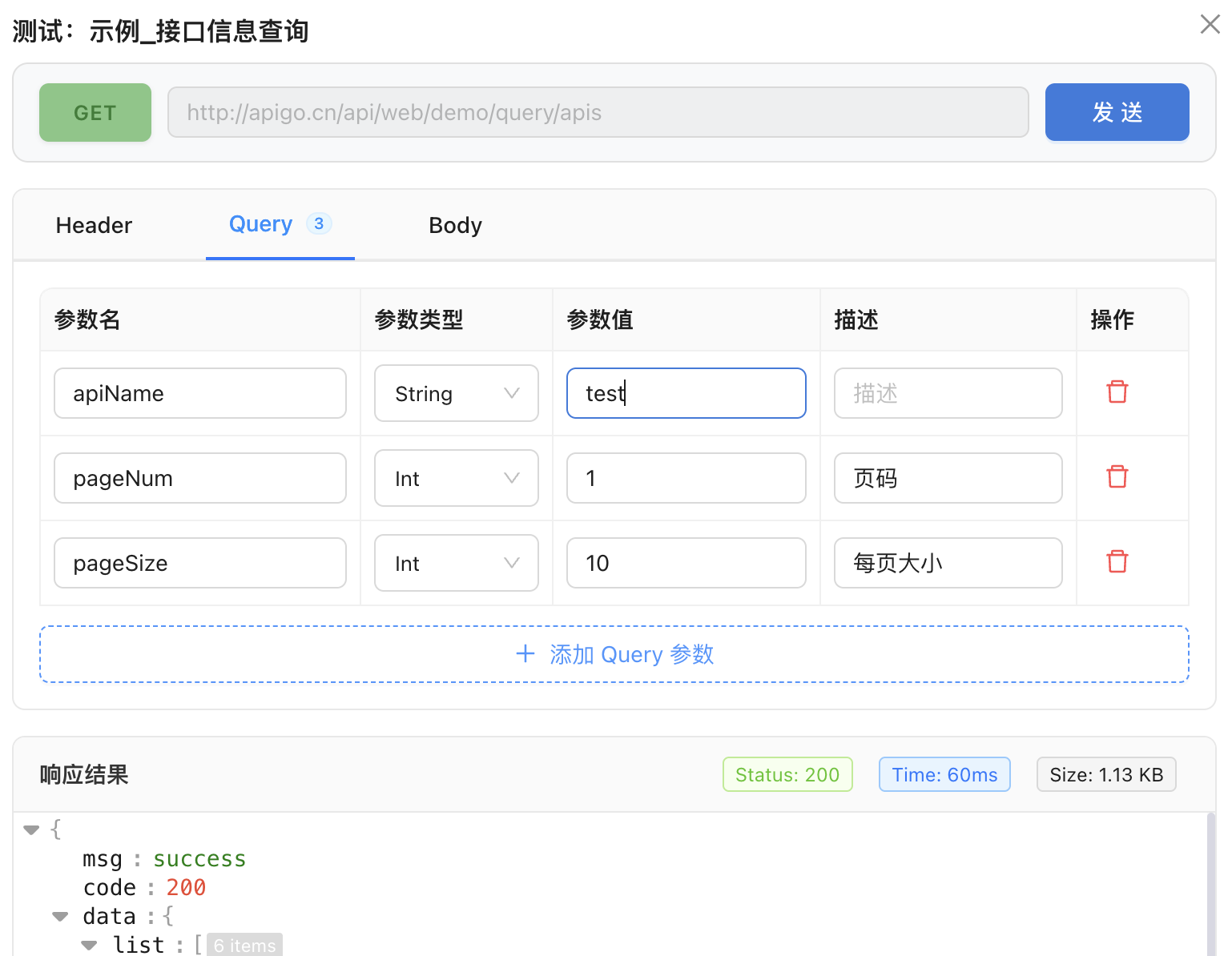Edit the 每页大小 description field
The height and width of the screenshot is (956, 1232).
[948, 563]
